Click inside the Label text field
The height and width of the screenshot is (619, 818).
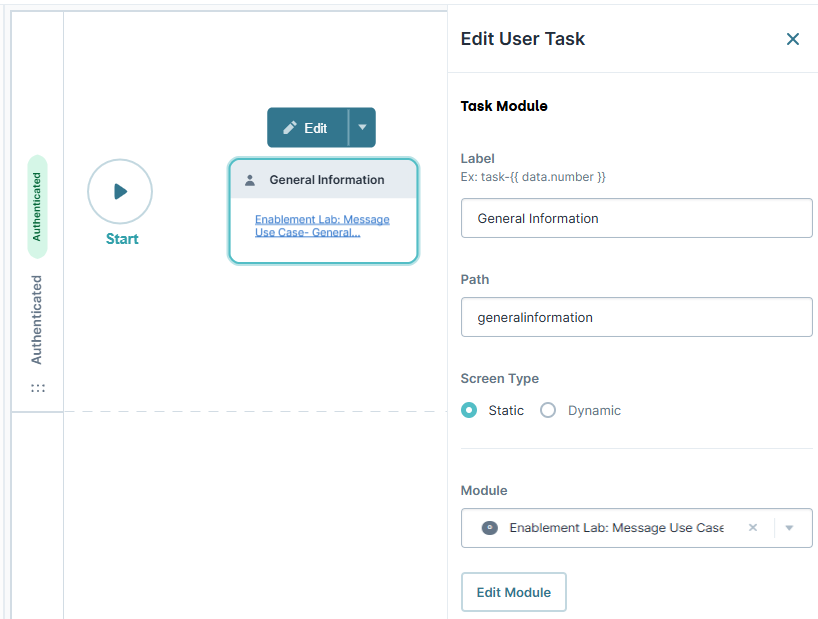(636, 217)
